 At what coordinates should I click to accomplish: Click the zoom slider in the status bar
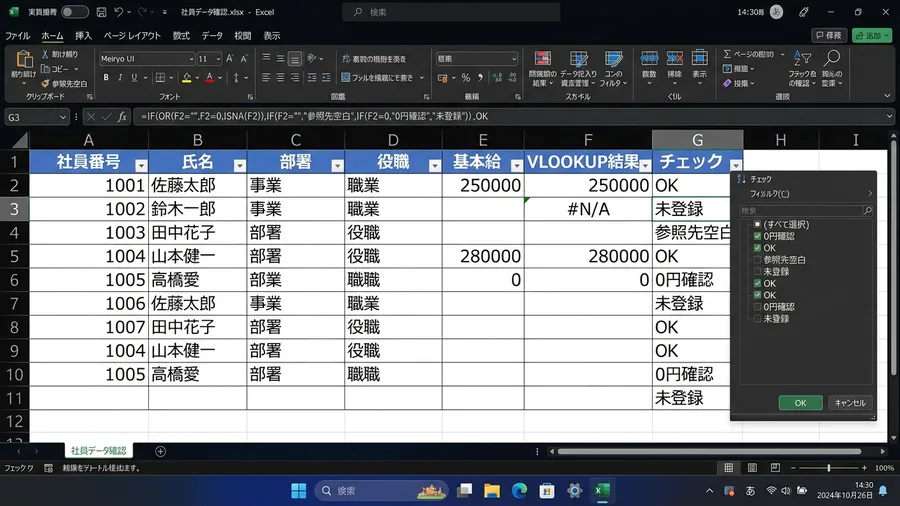tap(828, 468)
